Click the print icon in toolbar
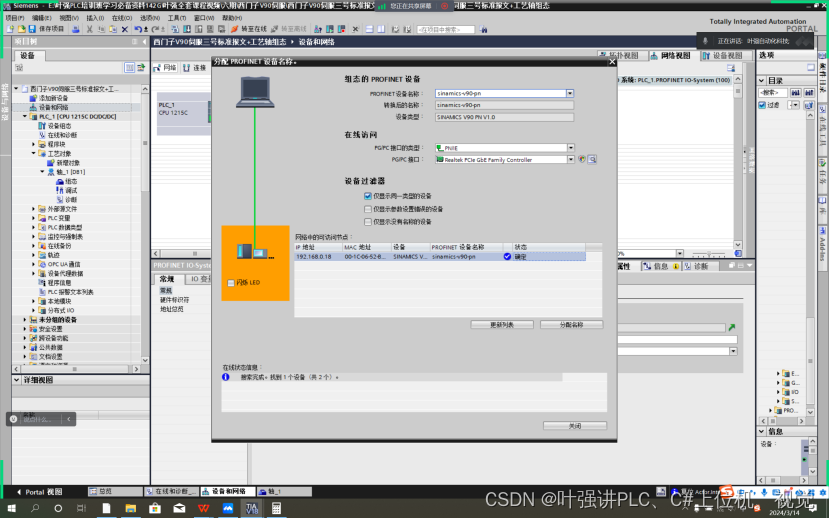 click(x=76, y=29)
